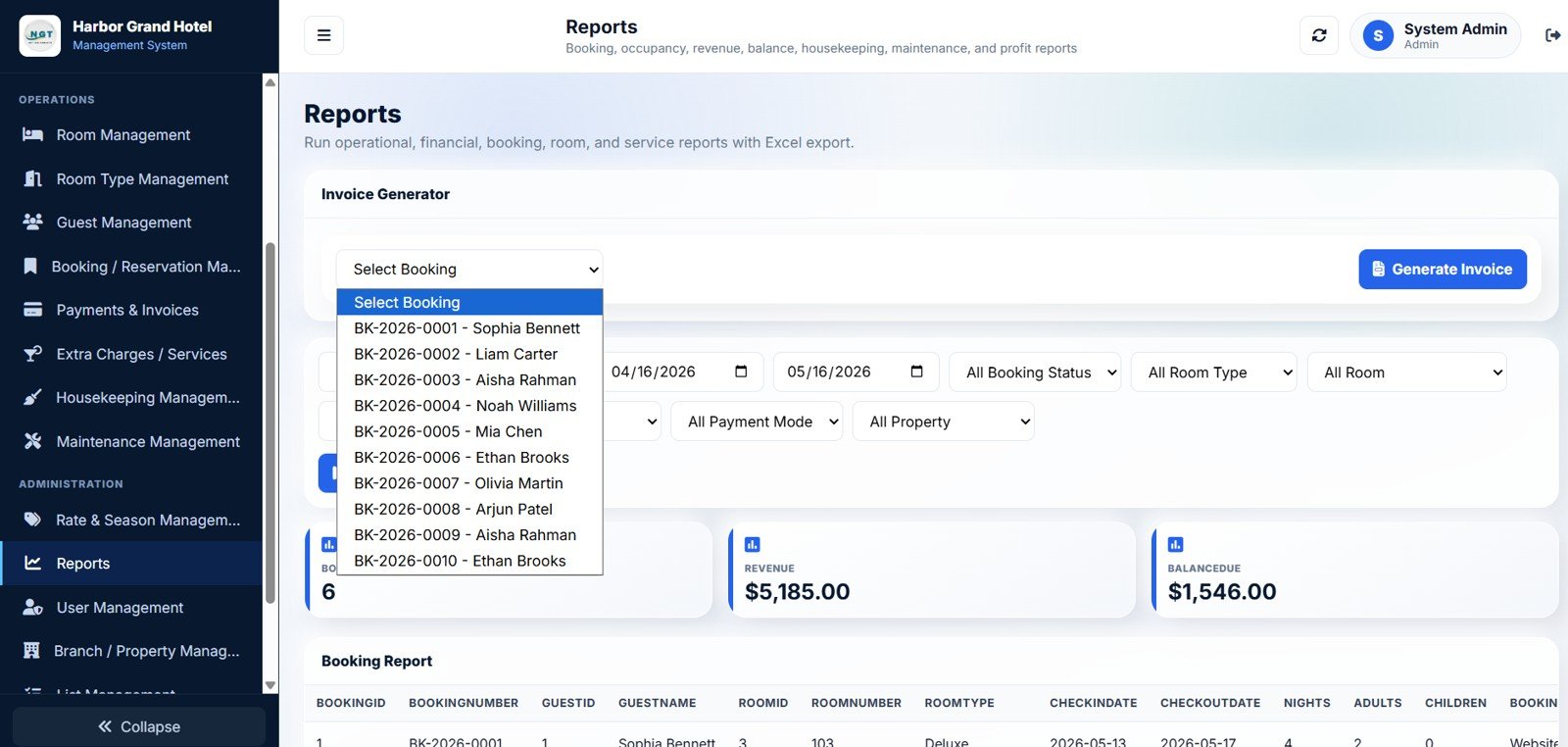Click the Collapse double-chevron icon
This screenshot has width=1568, height=747.
pyautogui.click(x=105, y=726)
